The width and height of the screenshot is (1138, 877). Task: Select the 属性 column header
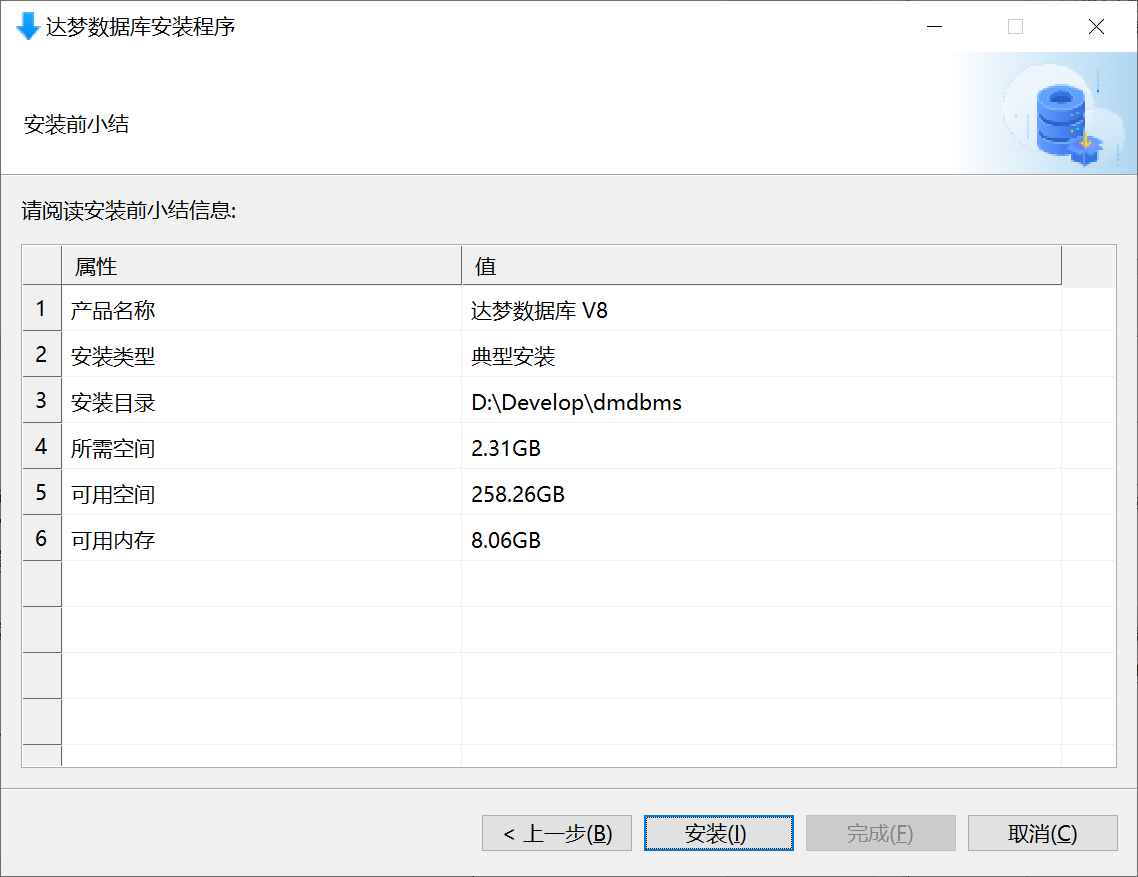(x=261, y=266)
